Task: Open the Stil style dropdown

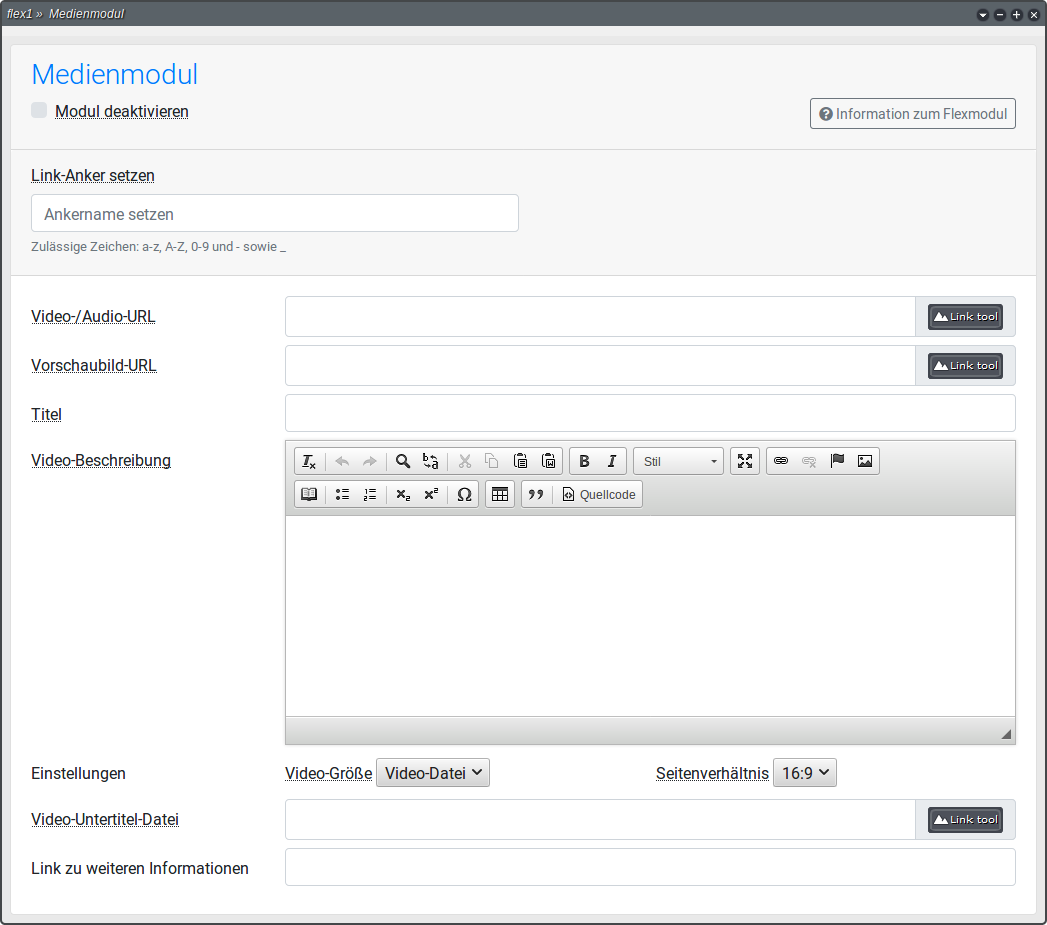Action: pyautogui.click(x=677, y=461)
